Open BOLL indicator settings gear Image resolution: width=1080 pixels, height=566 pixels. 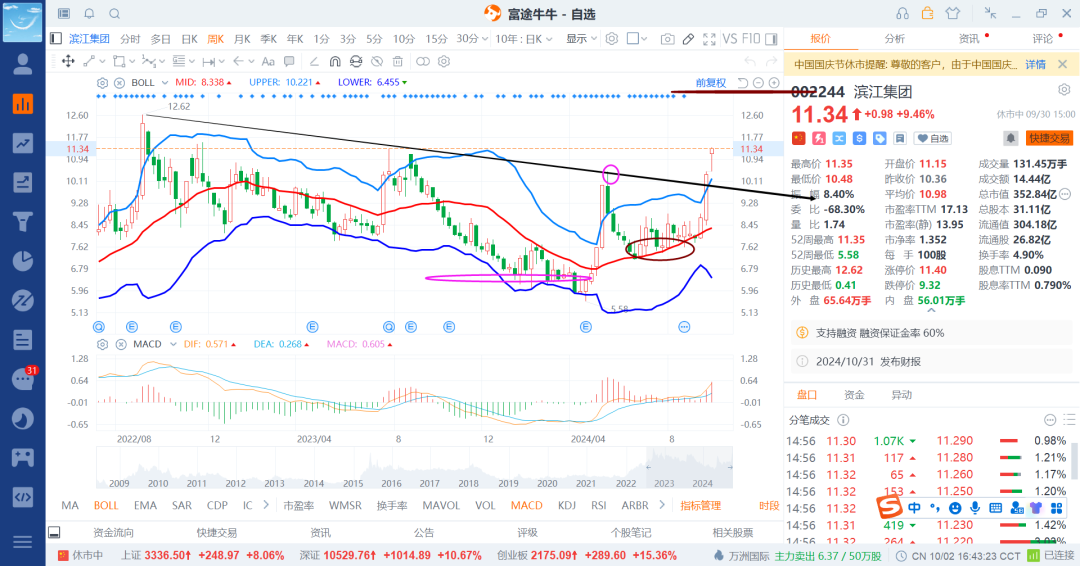[103, 83]
